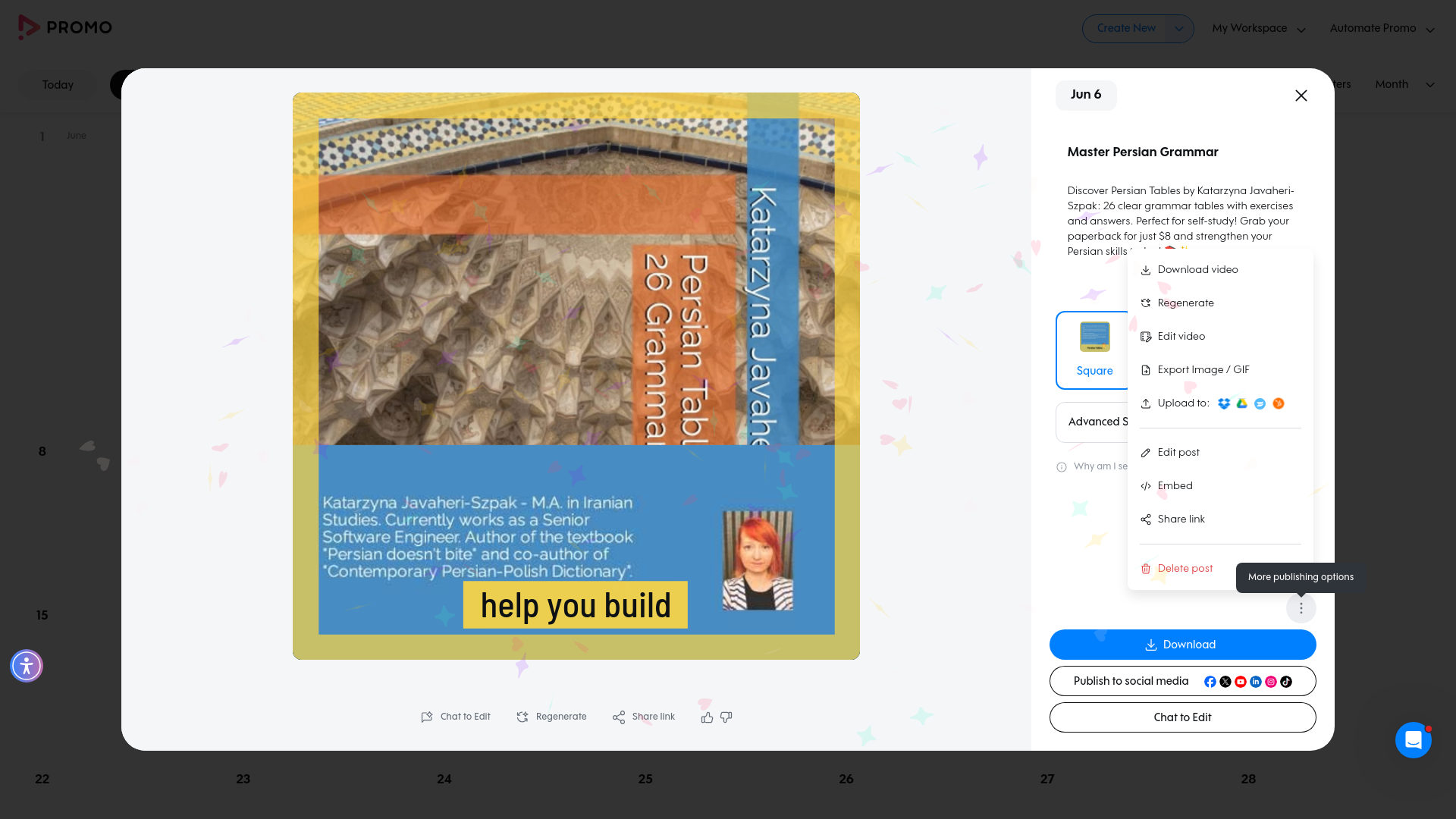Choose Embed from the options menu
Screen dimensions: 1456x819
(x=1219, y=486)
